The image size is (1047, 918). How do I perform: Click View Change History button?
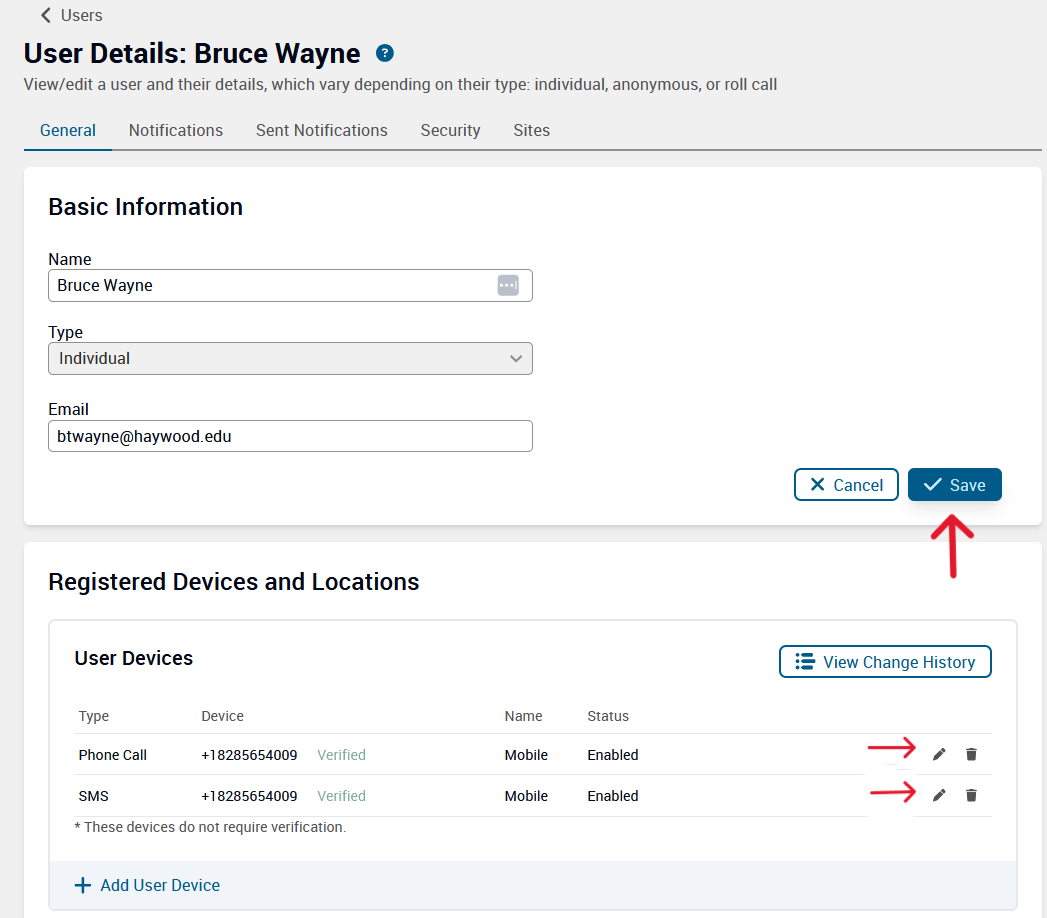(885, 662)
